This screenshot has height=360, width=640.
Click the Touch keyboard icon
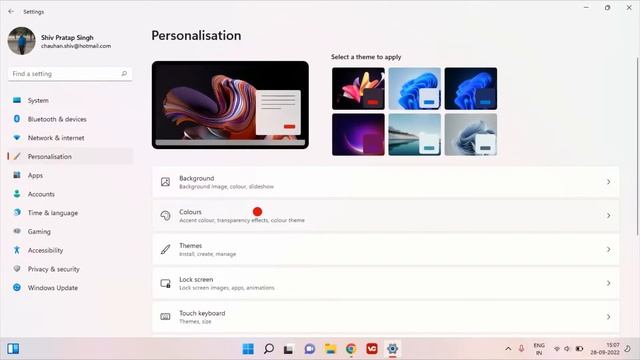point(165,317)
